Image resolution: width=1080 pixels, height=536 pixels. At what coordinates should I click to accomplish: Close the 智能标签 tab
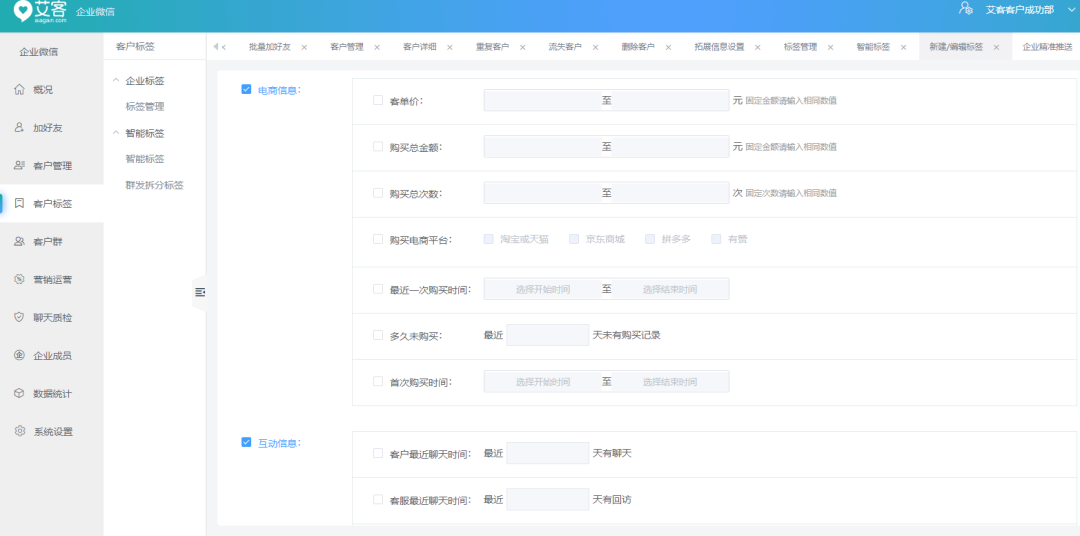coord(903,48)
